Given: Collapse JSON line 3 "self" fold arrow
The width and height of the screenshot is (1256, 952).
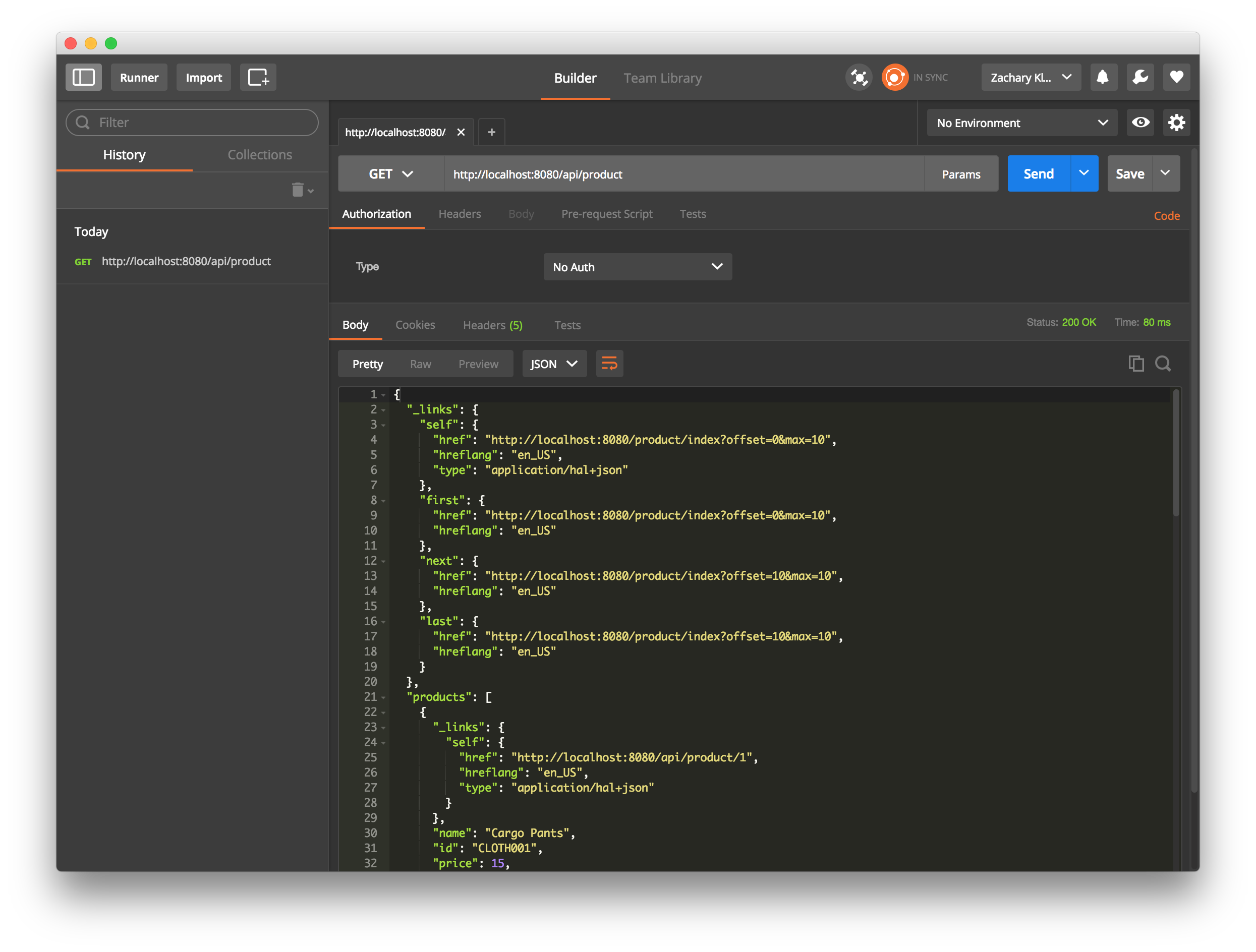Looking at the screenshot, I should (384, 425).
